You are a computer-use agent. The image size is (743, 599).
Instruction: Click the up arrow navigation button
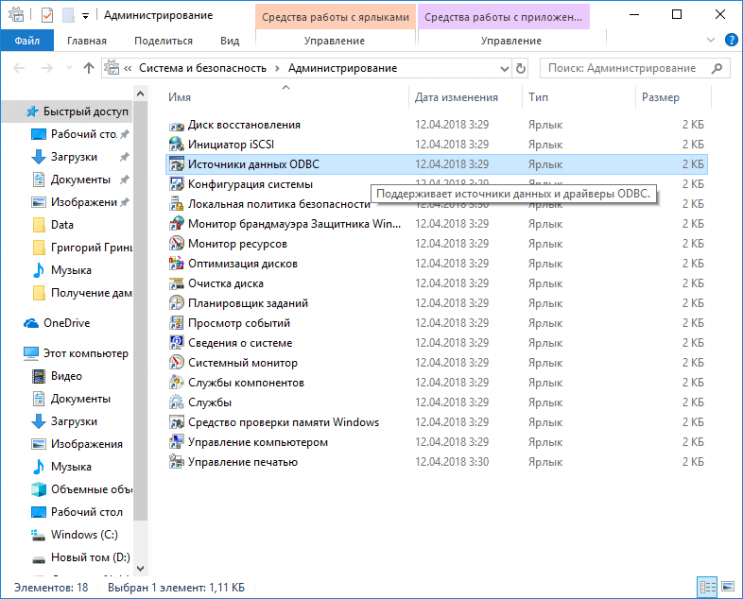tap(89, 68)
